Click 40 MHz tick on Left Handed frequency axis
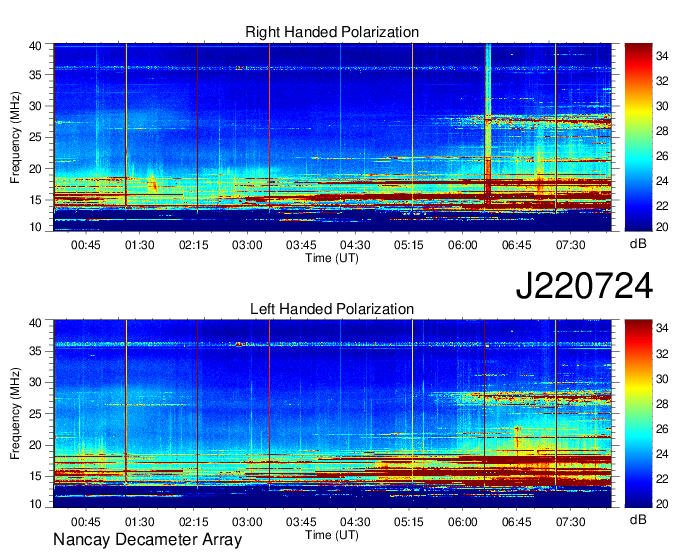680x552 pixels. (x=36, y=323)
